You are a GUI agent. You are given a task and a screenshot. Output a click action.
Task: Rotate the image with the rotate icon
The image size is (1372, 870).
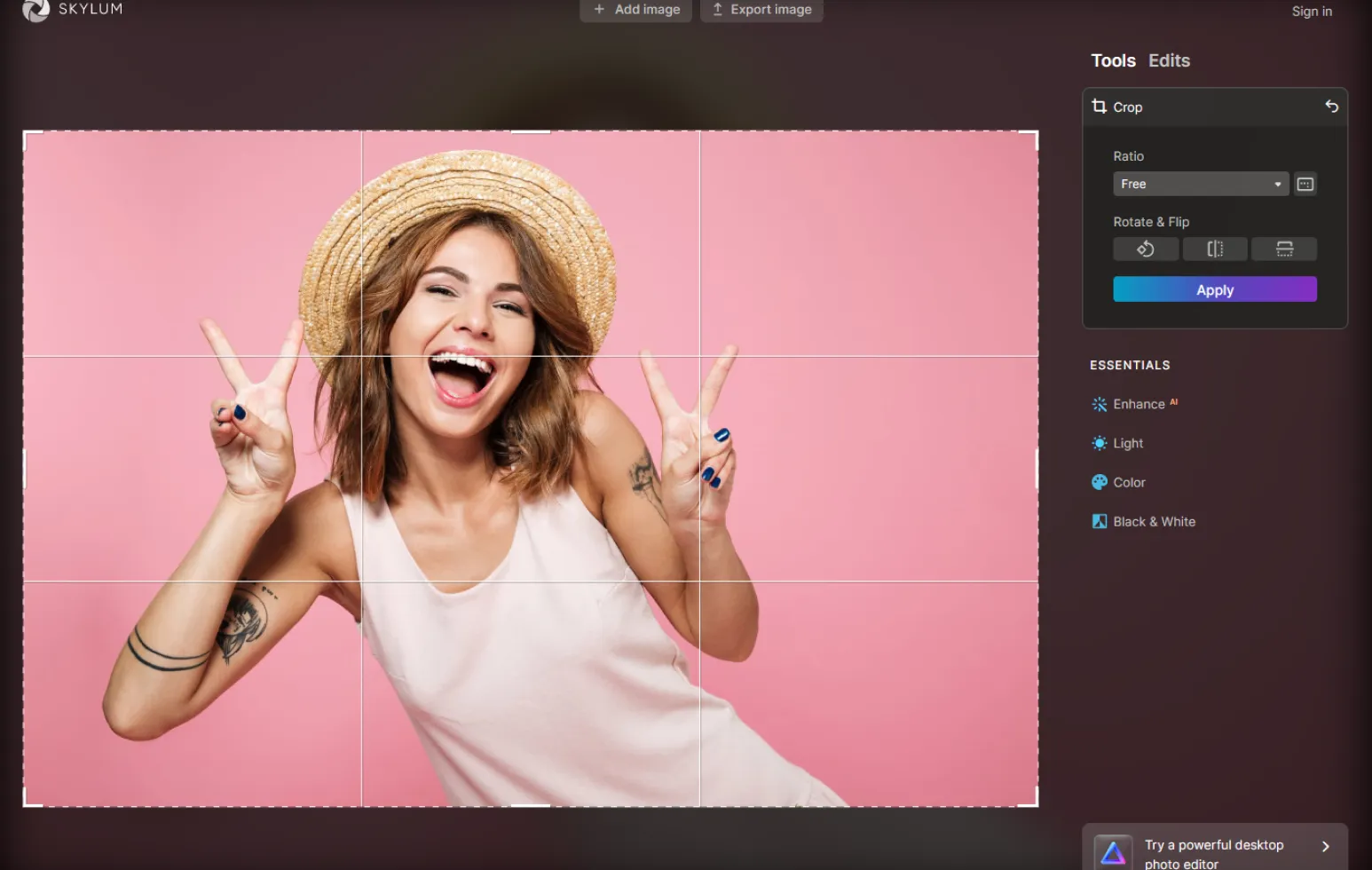tap(1146, 249)
